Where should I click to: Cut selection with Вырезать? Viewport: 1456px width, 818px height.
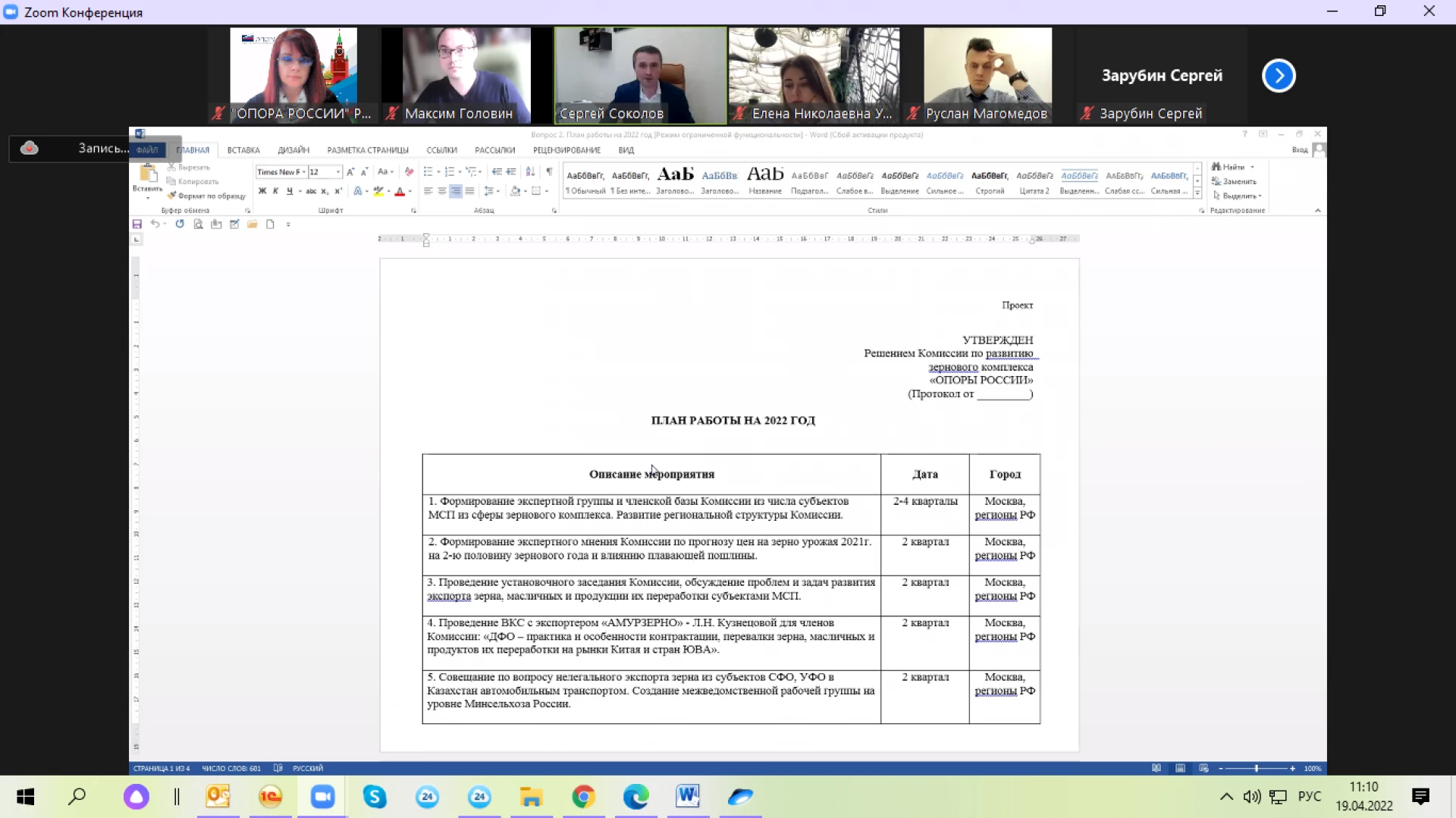(x=190, y=167)
